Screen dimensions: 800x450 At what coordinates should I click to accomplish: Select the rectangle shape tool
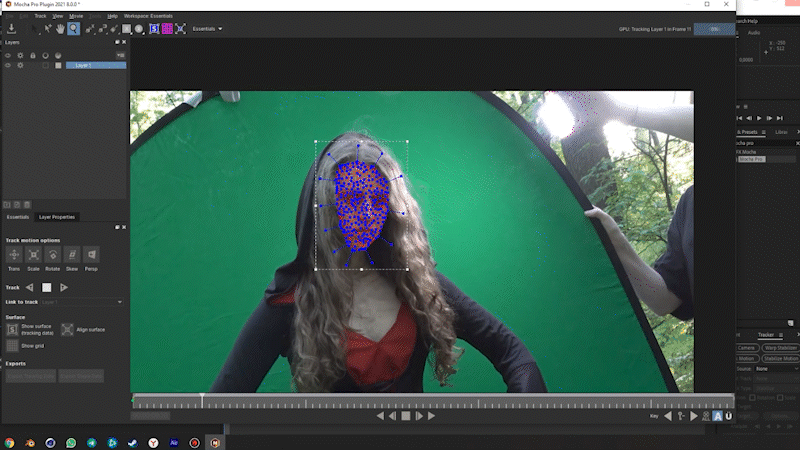point(126,29)
